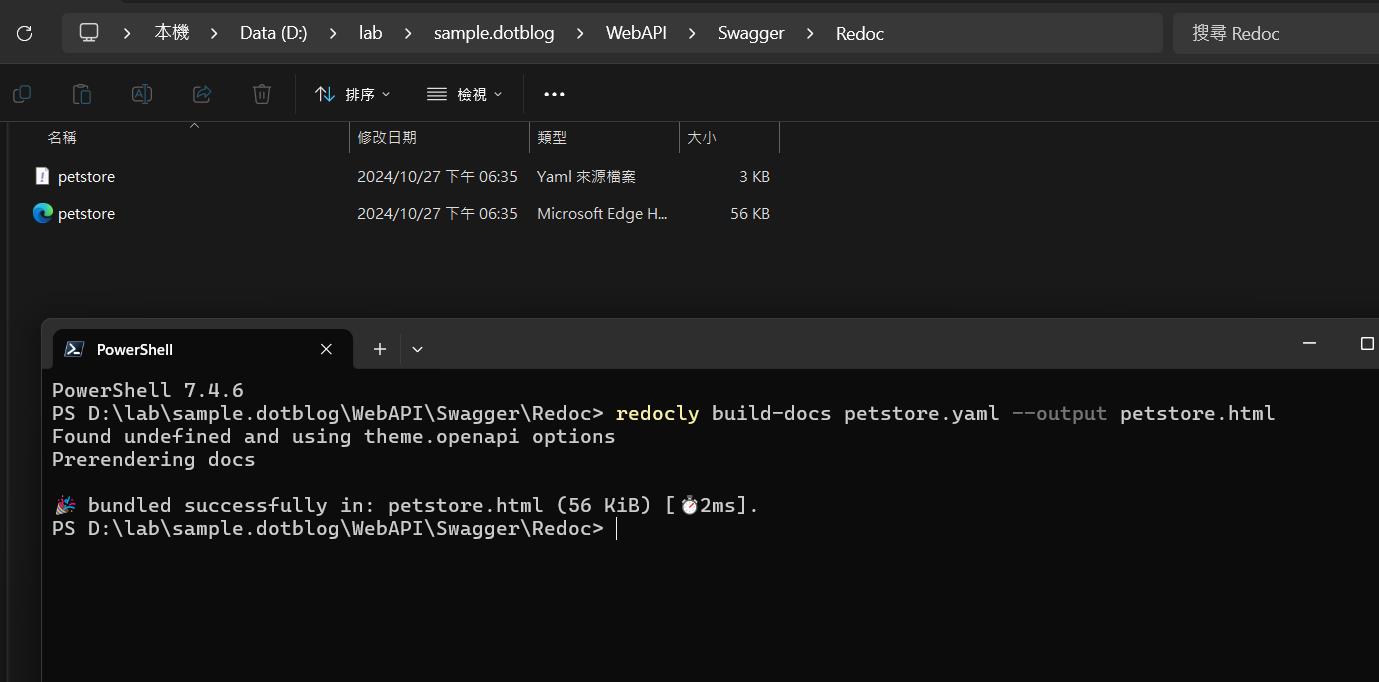Go to Swagger folder in breadcrumb
This screenshot has height=682, width=1379.
[751, 33]
